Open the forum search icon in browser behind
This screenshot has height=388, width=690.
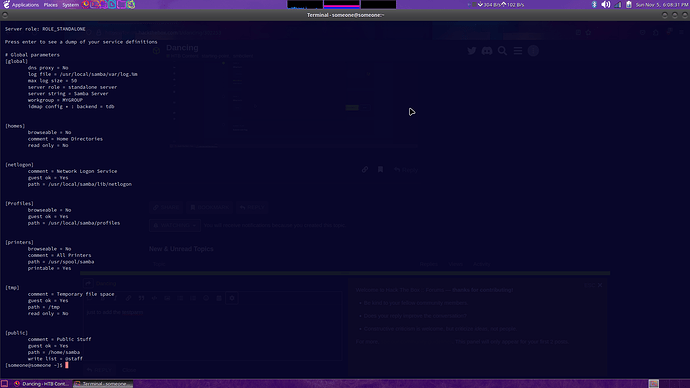pos(502,51)
